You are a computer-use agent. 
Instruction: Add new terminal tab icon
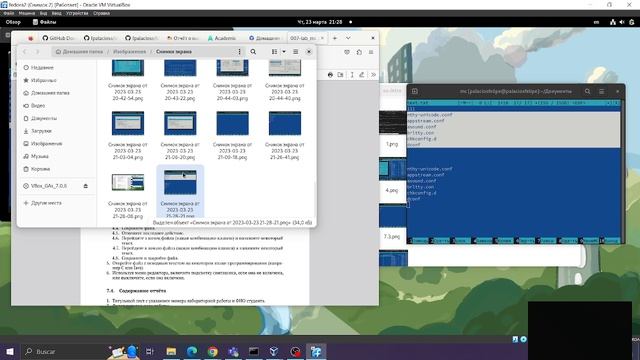415,91
